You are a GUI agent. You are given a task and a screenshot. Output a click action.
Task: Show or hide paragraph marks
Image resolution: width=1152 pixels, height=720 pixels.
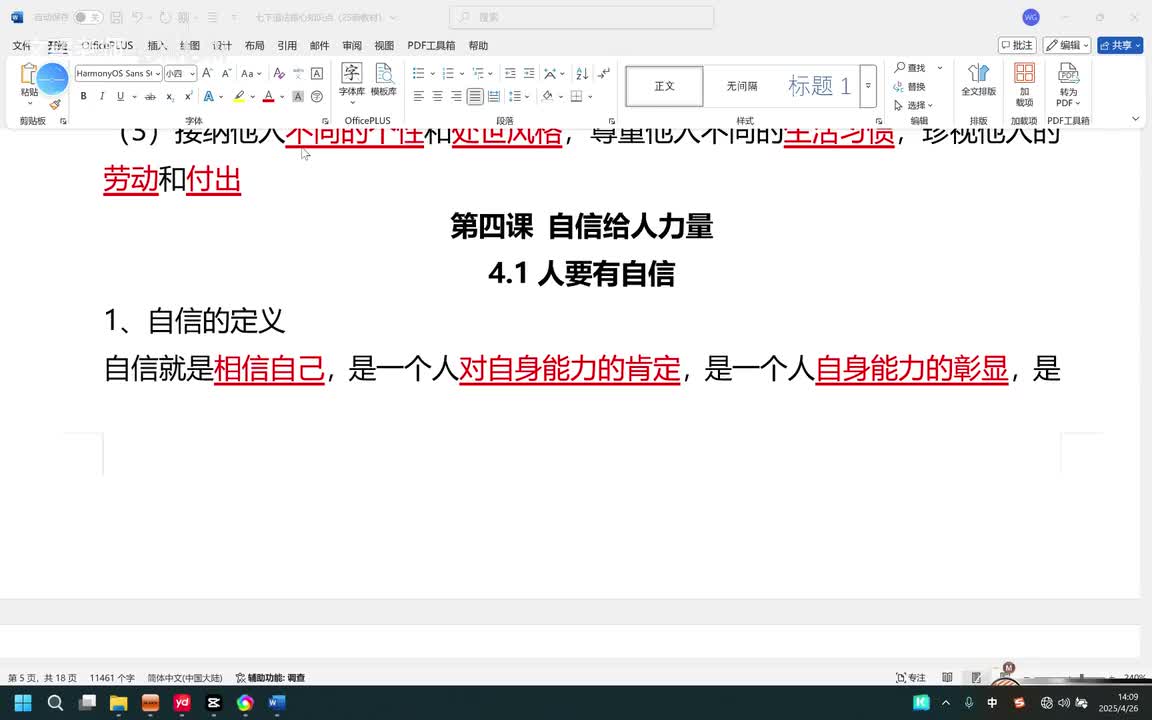click(604, 73)
